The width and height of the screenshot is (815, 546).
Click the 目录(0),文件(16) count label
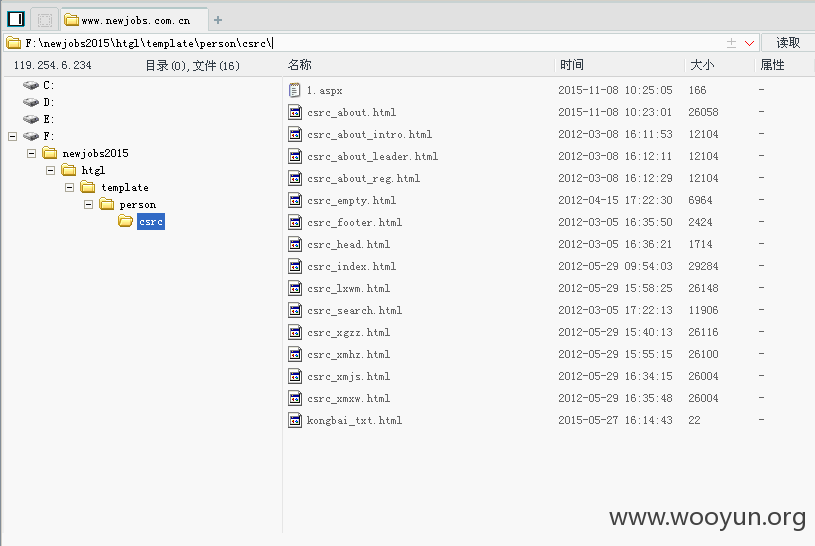point(192,66)
